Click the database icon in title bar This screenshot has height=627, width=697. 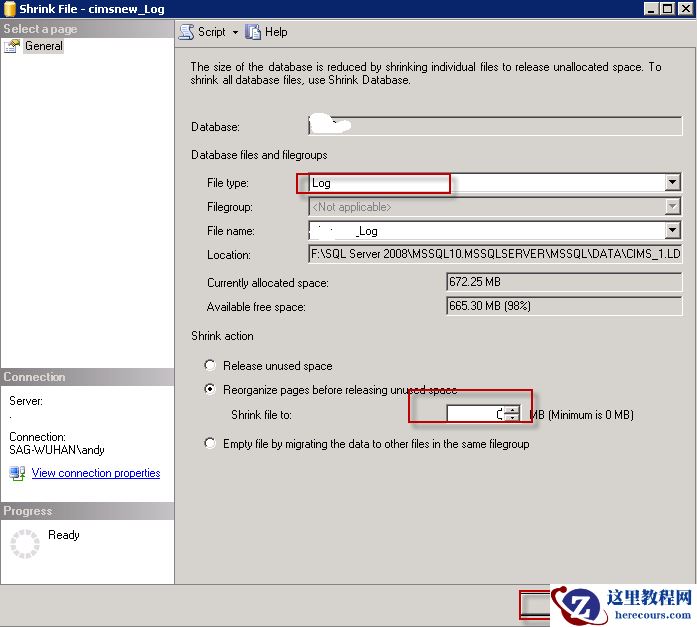[x=10, y=9]
